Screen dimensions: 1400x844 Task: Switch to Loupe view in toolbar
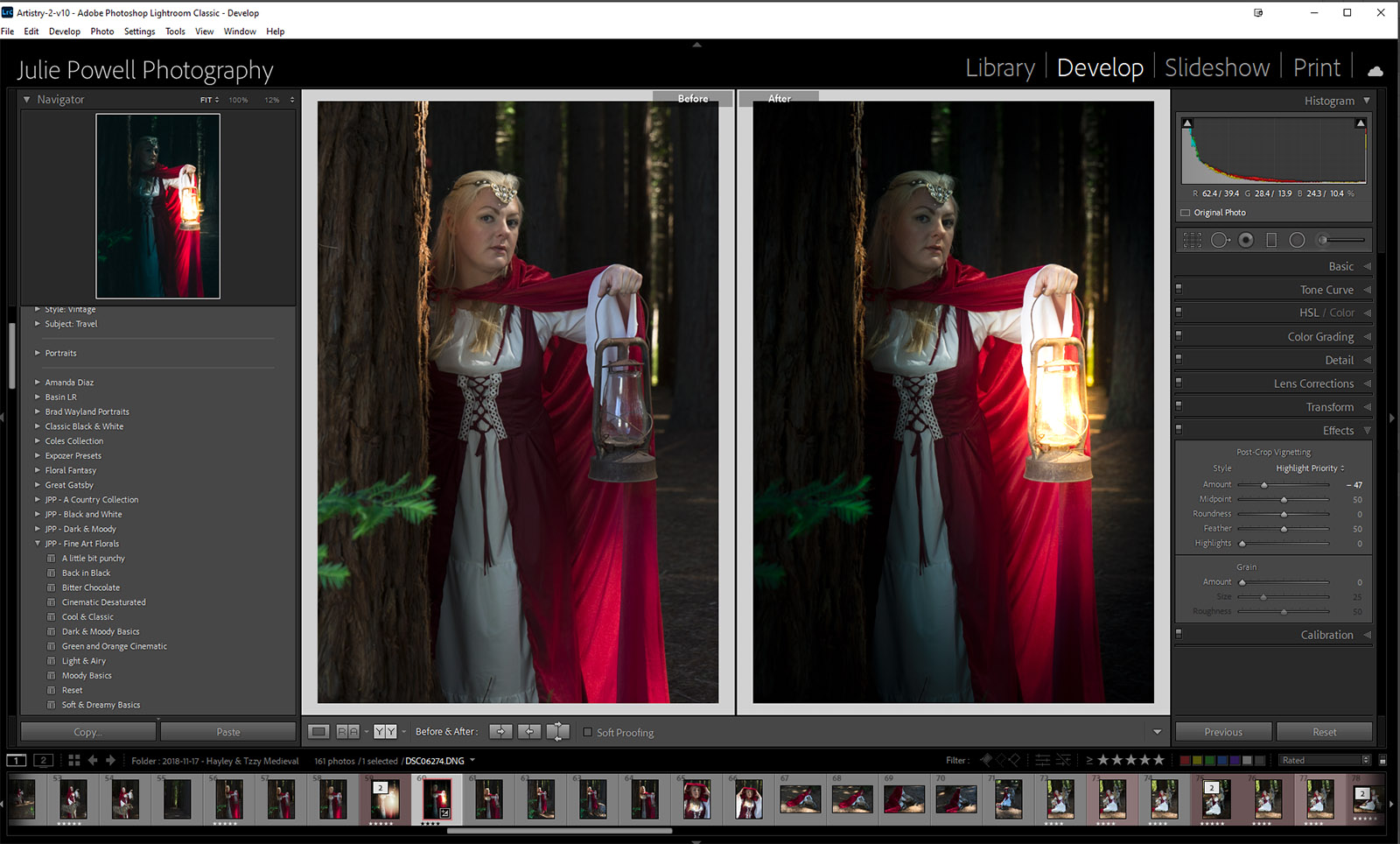[318, 732]
